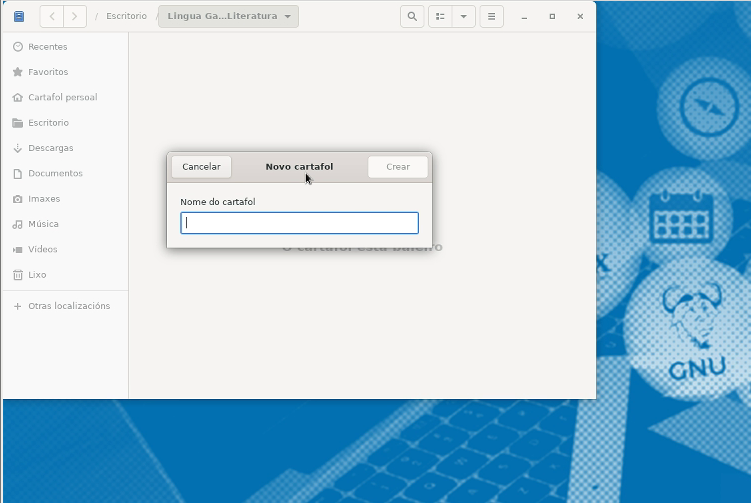Toggle the list view icon button
751x503 pixels.
click(x=440, y=17)
